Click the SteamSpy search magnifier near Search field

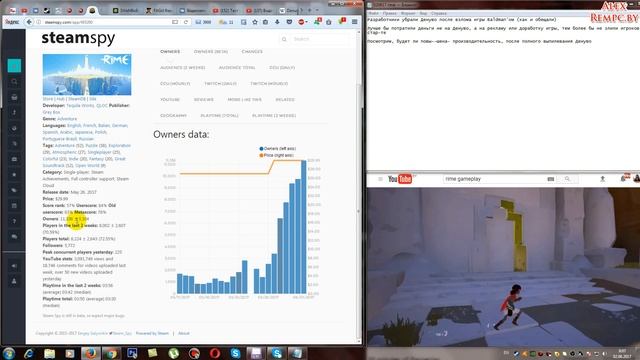pyautogui.click(x=284, y=39)
